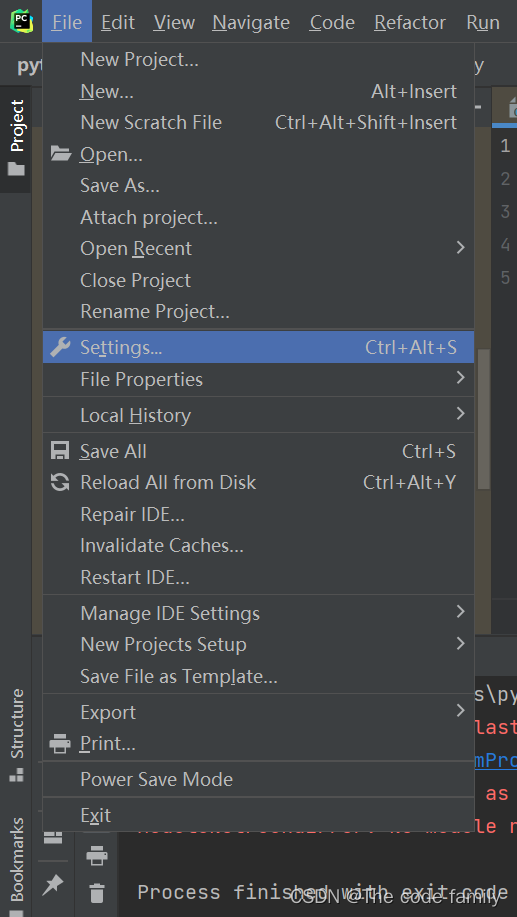Open the Navigate menu

click(251, 22)
